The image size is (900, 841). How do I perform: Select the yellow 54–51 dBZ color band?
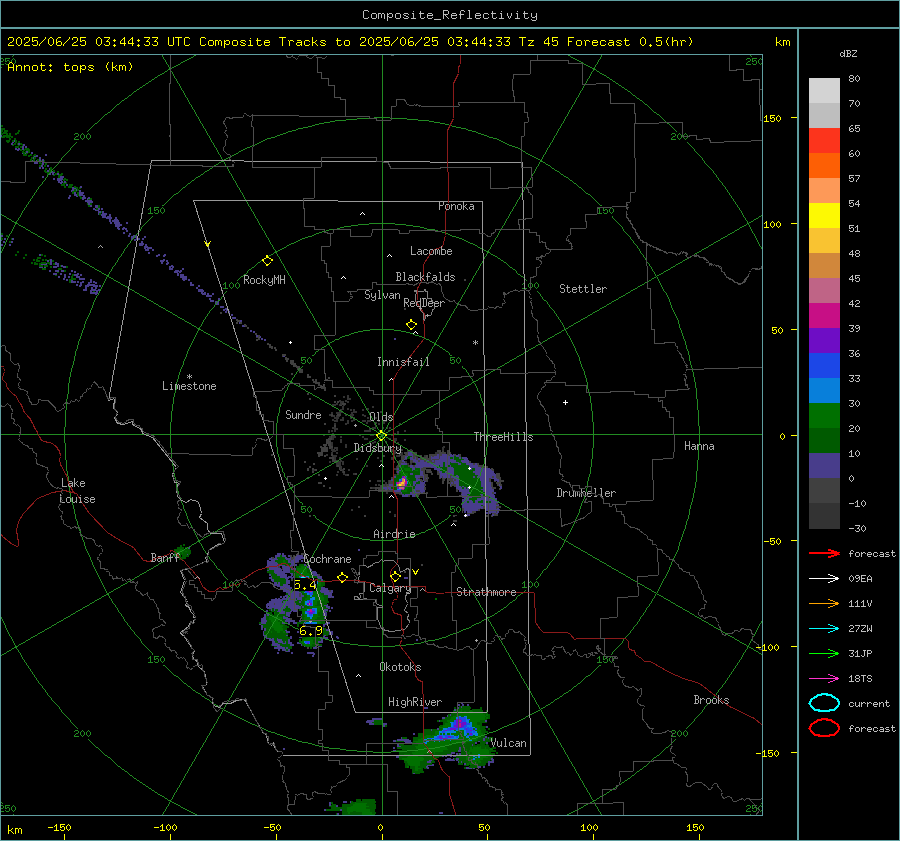click(824, 216)
